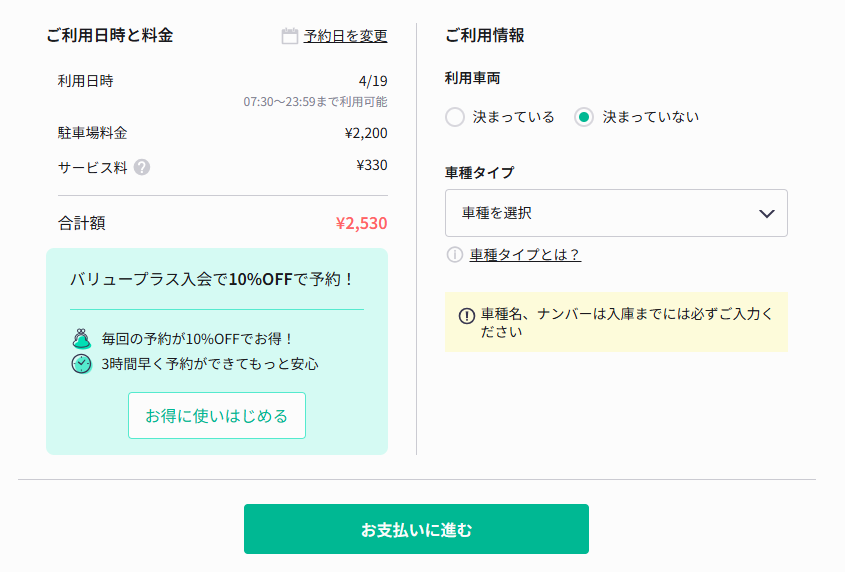Select the 決まっている radio button

click(455, 117)
